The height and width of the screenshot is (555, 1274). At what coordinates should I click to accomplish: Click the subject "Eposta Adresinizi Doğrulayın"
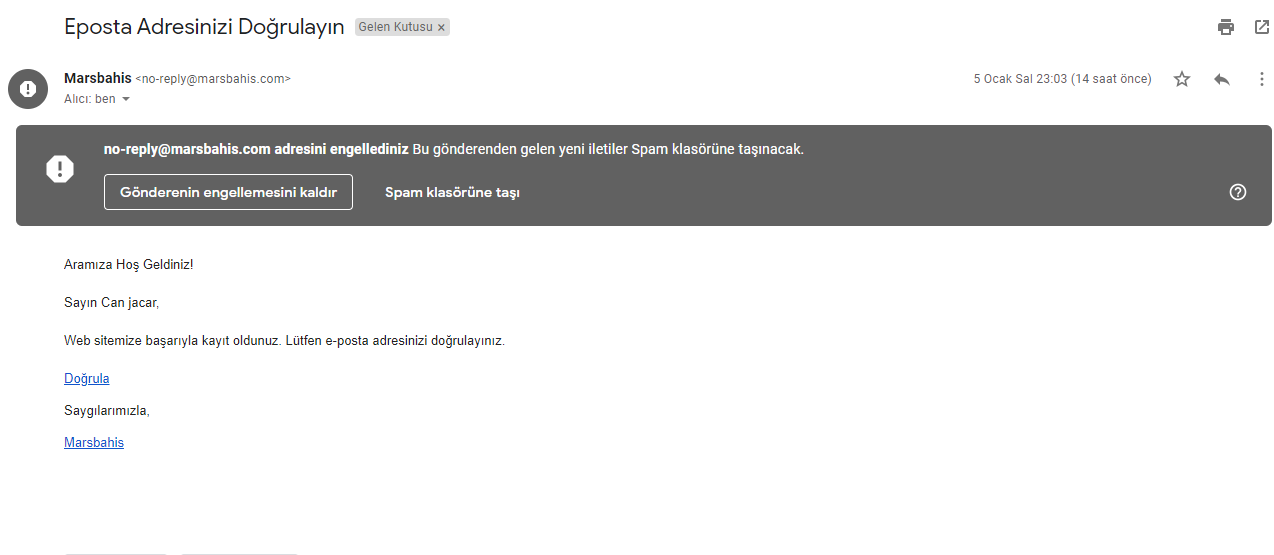(x=205, y=27)
